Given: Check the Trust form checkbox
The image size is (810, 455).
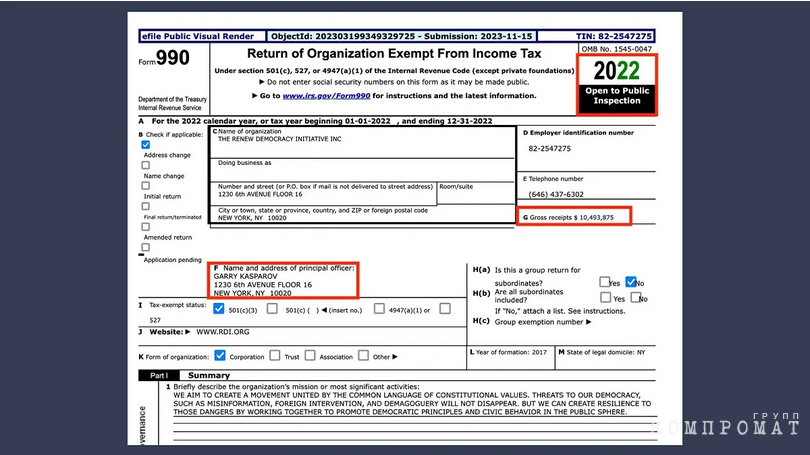Looking at the screenshot, I should tap(275, 355).
